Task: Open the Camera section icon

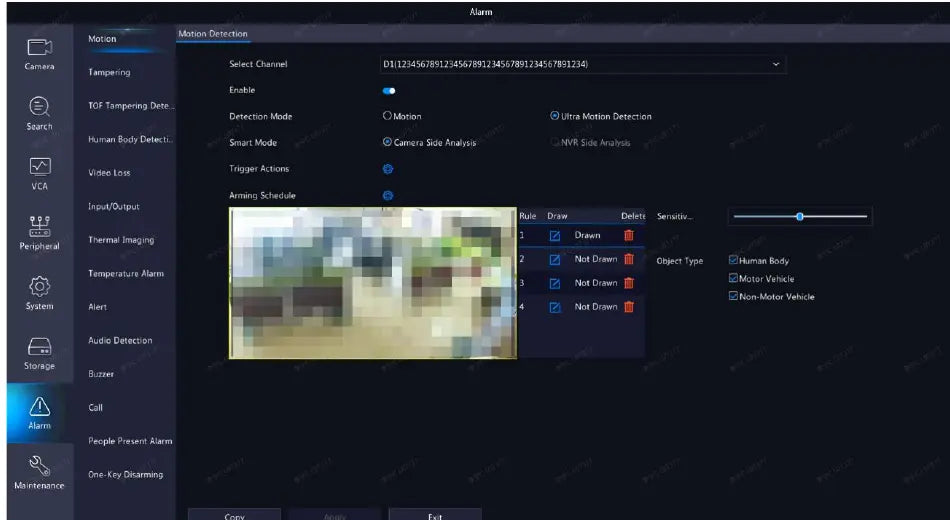Action: 39,47
